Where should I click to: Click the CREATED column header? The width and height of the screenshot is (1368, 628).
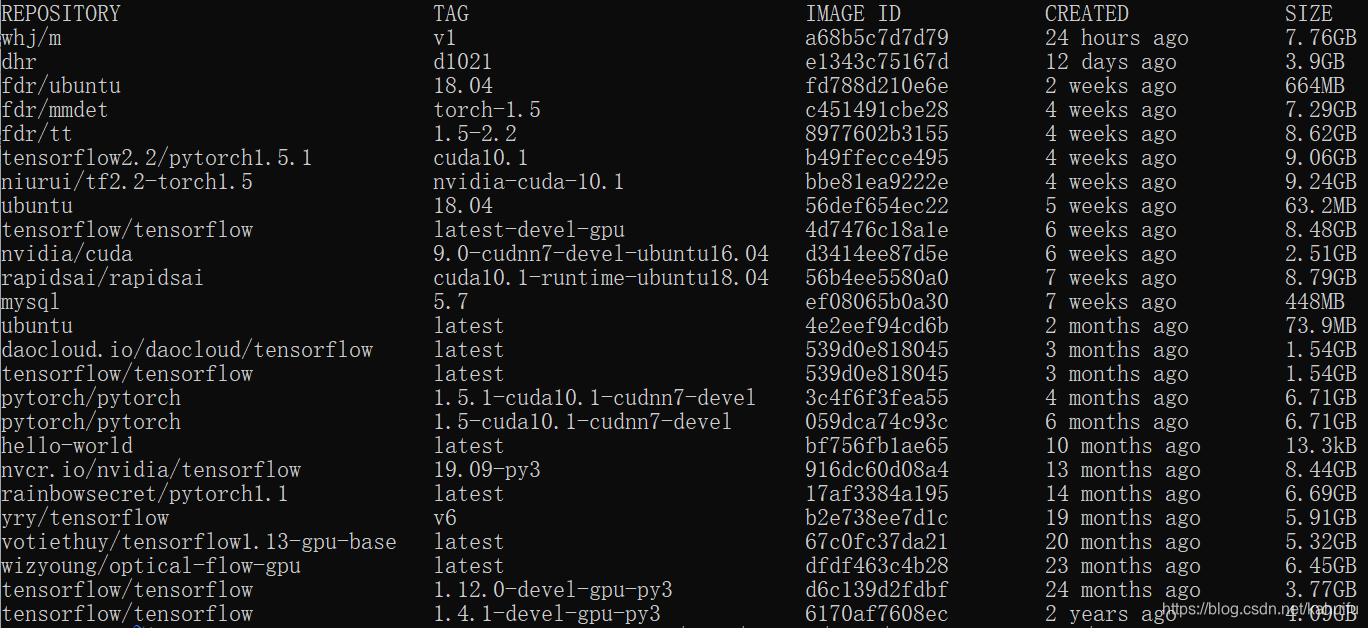[x=1087, y=14]
